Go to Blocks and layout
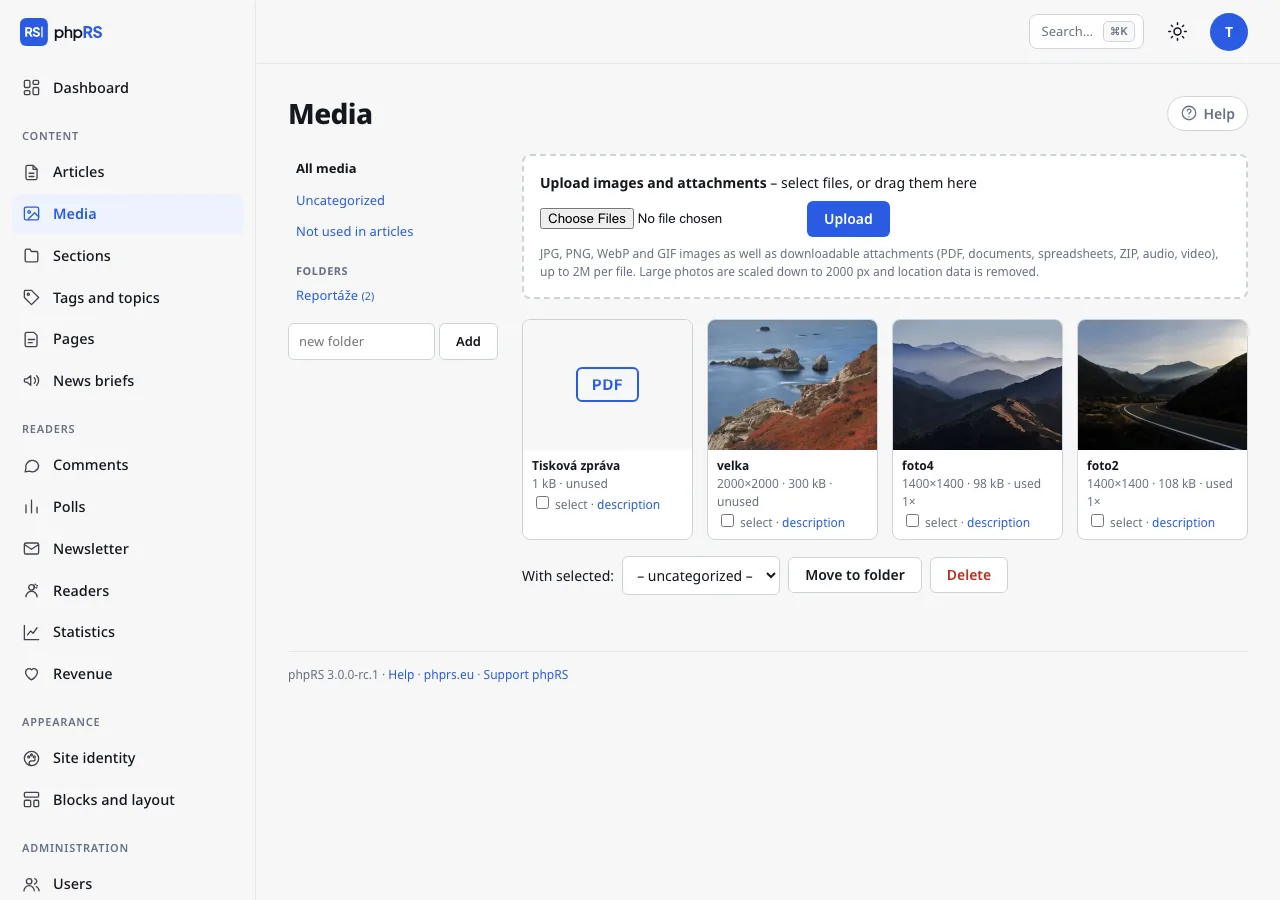The height and width of the screenshot is (900, 1280). click(x=128, y=800)
